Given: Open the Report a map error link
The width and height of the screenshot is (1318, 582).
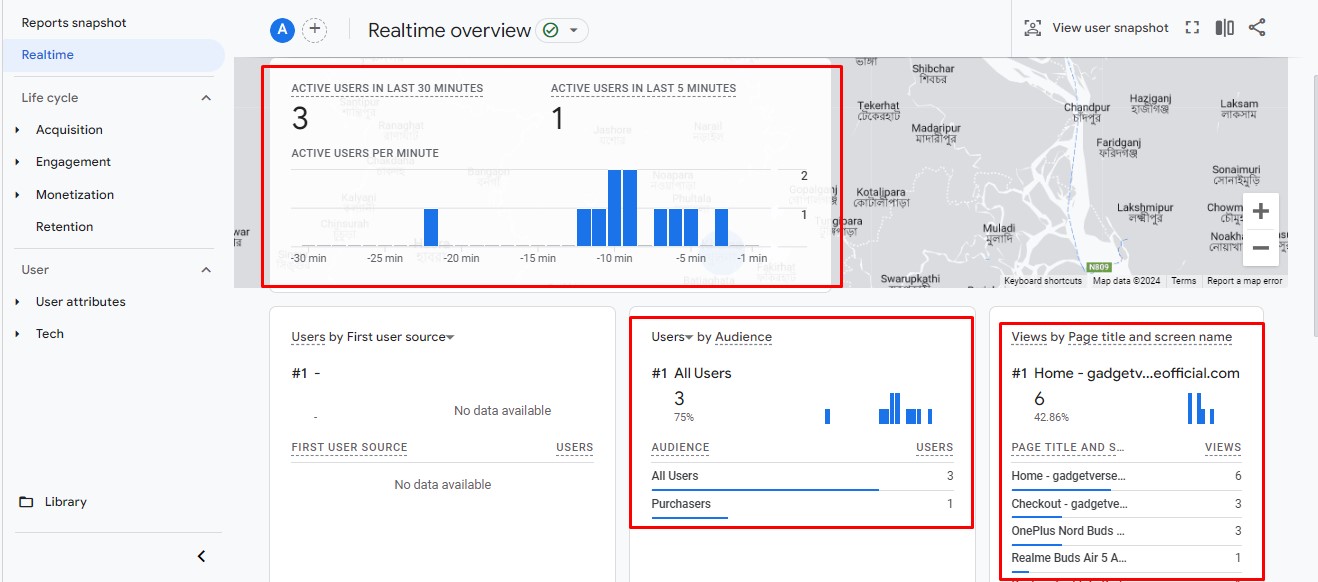Looking at the screenshot, I should click(1244, 281).
